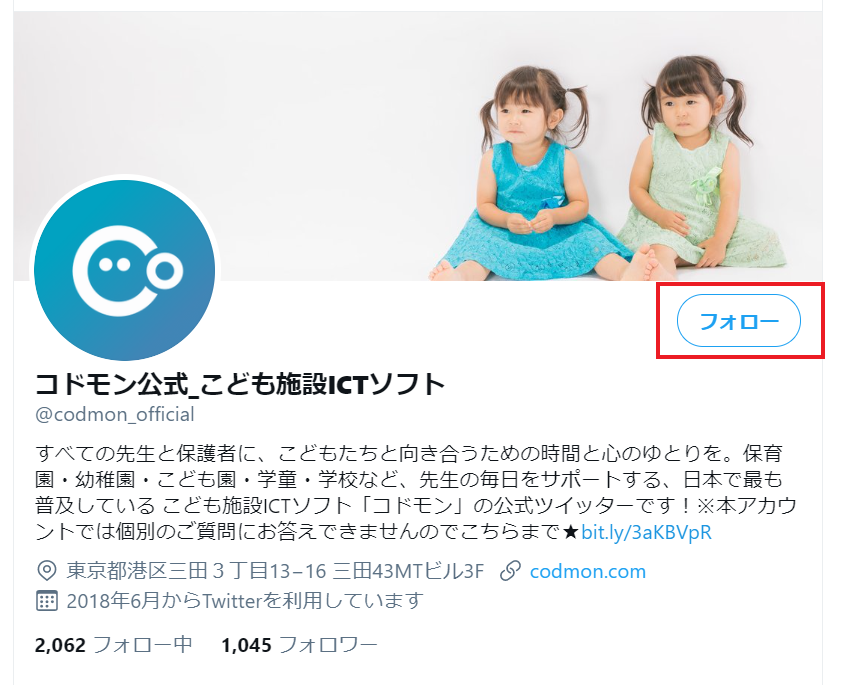This screenshot has height=685, width=842.
Task: Click the フォロー follow button
Action: 738,320
